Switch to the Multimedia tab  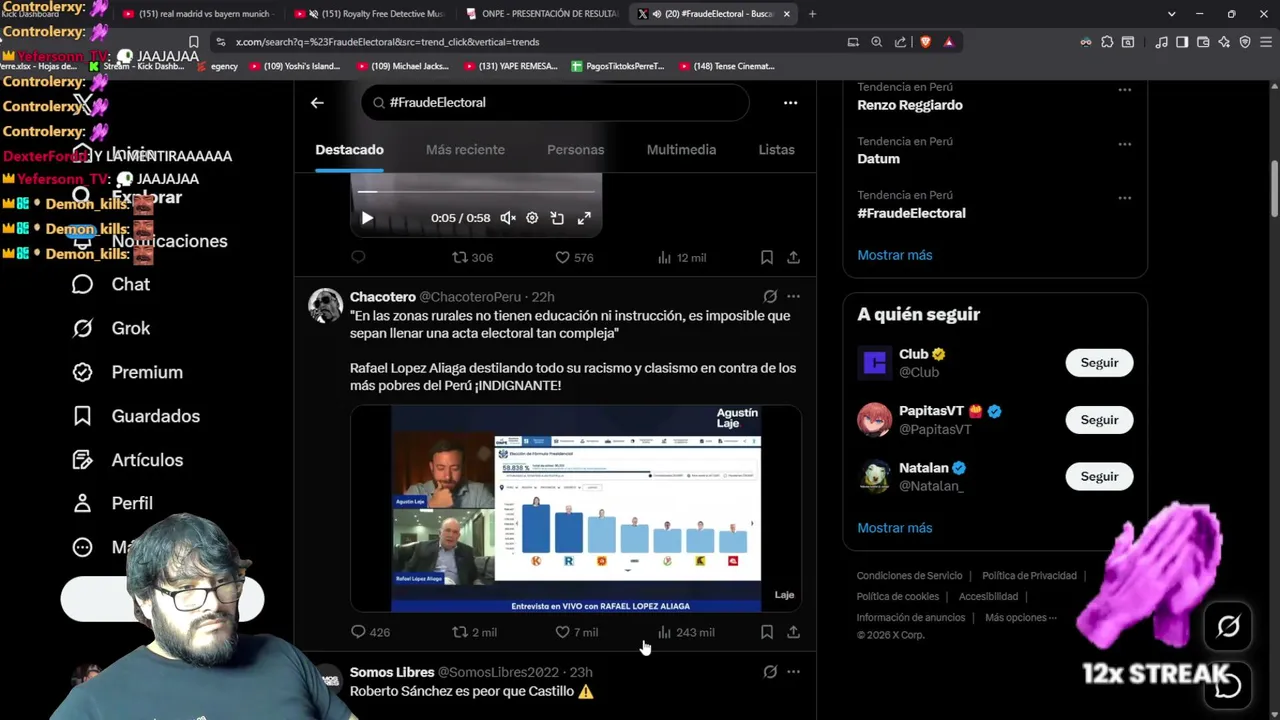(x=681, y=150)
